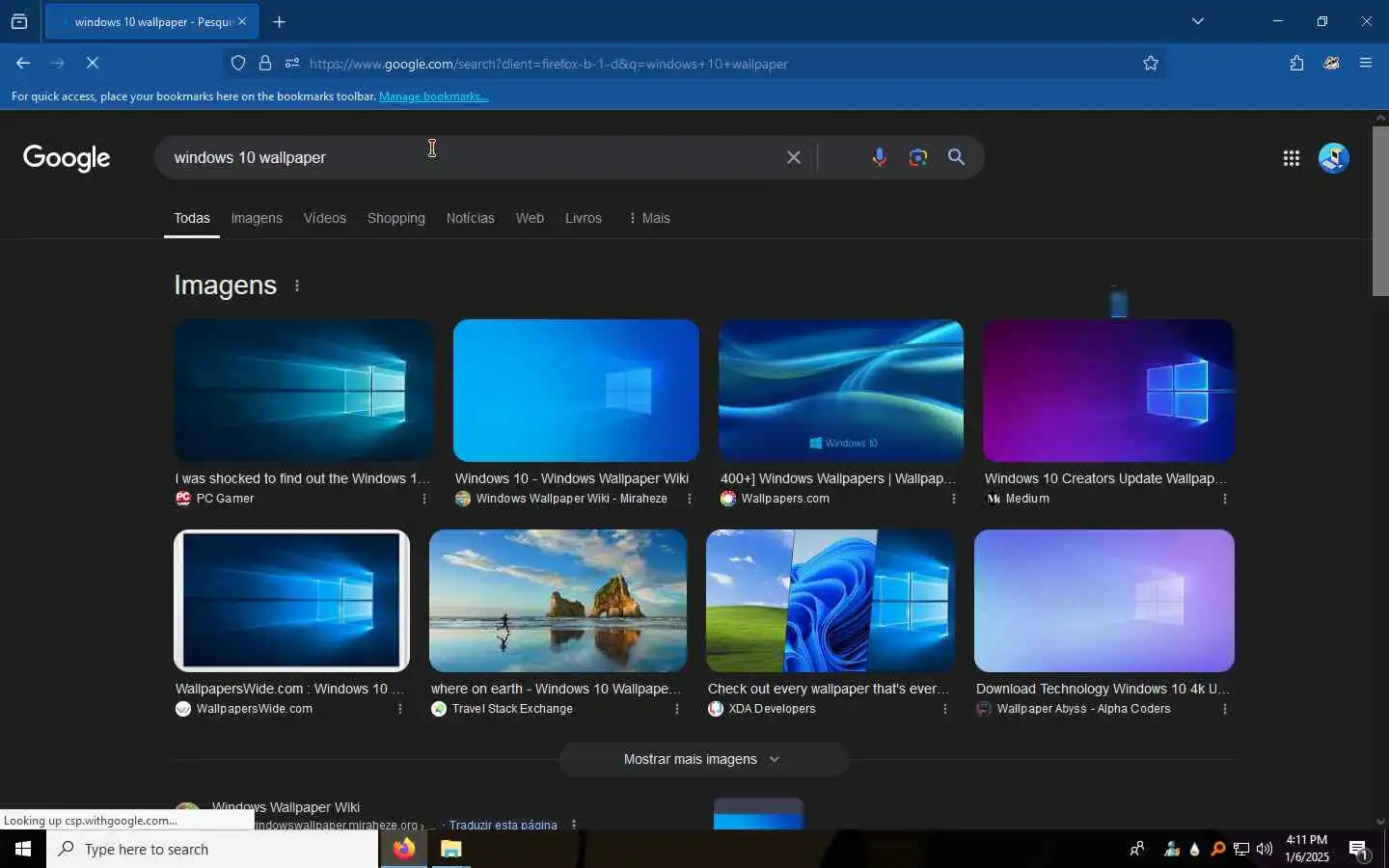
Task: Open more options for PC Gamer result
Action: 424,499
